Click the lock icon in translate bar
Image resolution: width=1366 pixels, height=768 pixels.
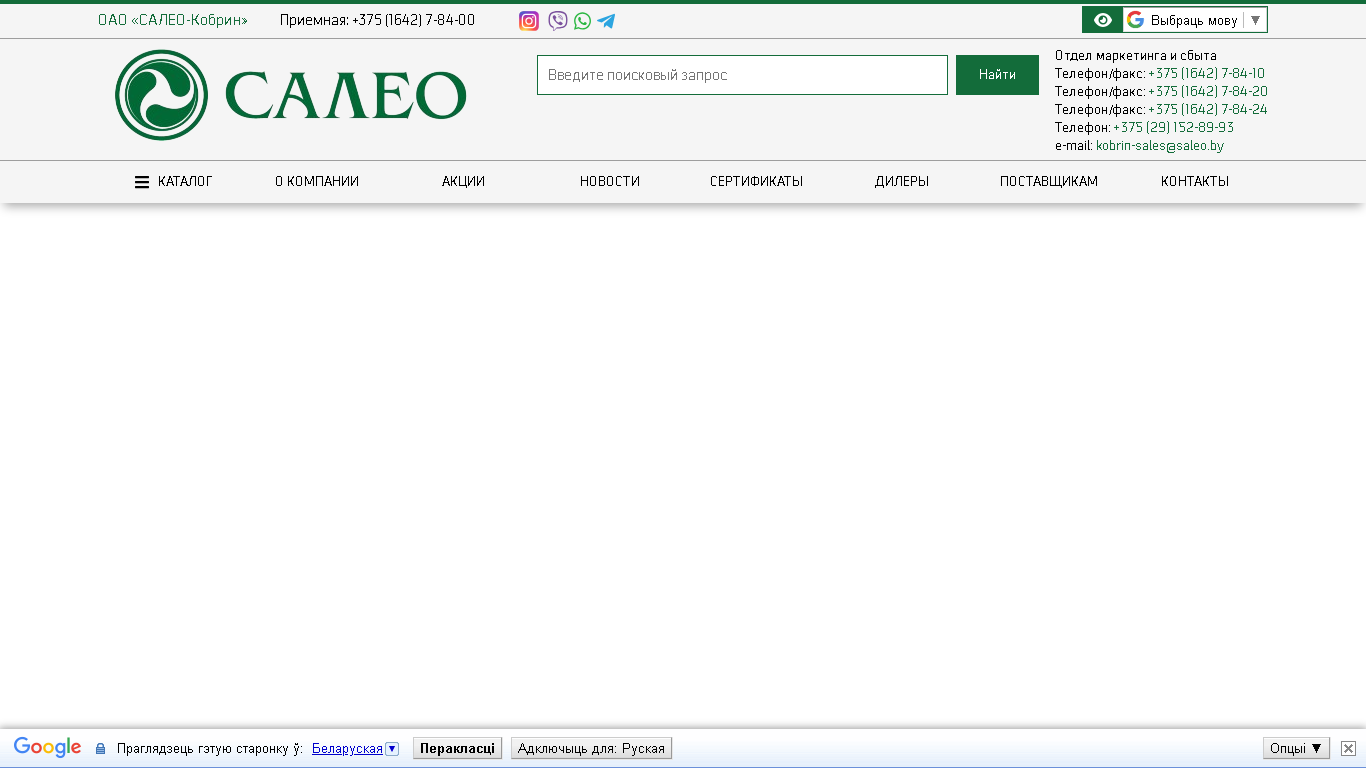pos(100,748)
